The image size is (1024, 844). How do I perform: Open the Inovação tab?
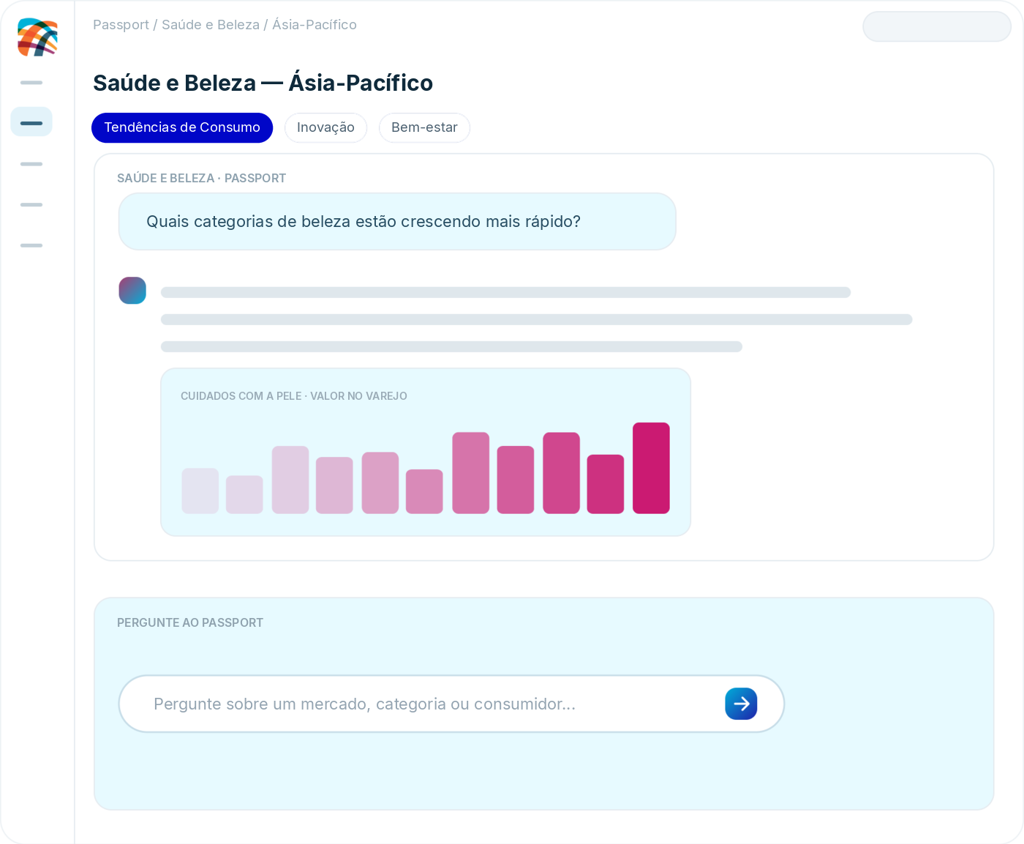point(325,127)
